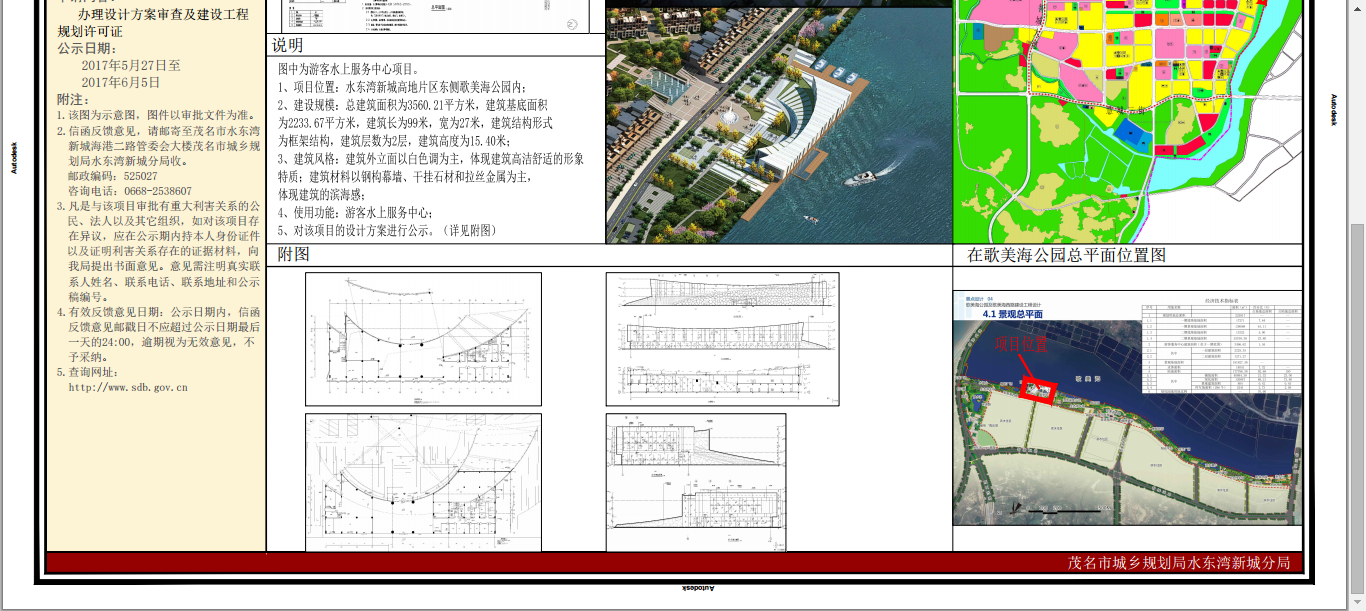This screenshot has width=1366, height=611.
Task: Click the Autodesk watermark at the bottom
Action: coord(698,589)
